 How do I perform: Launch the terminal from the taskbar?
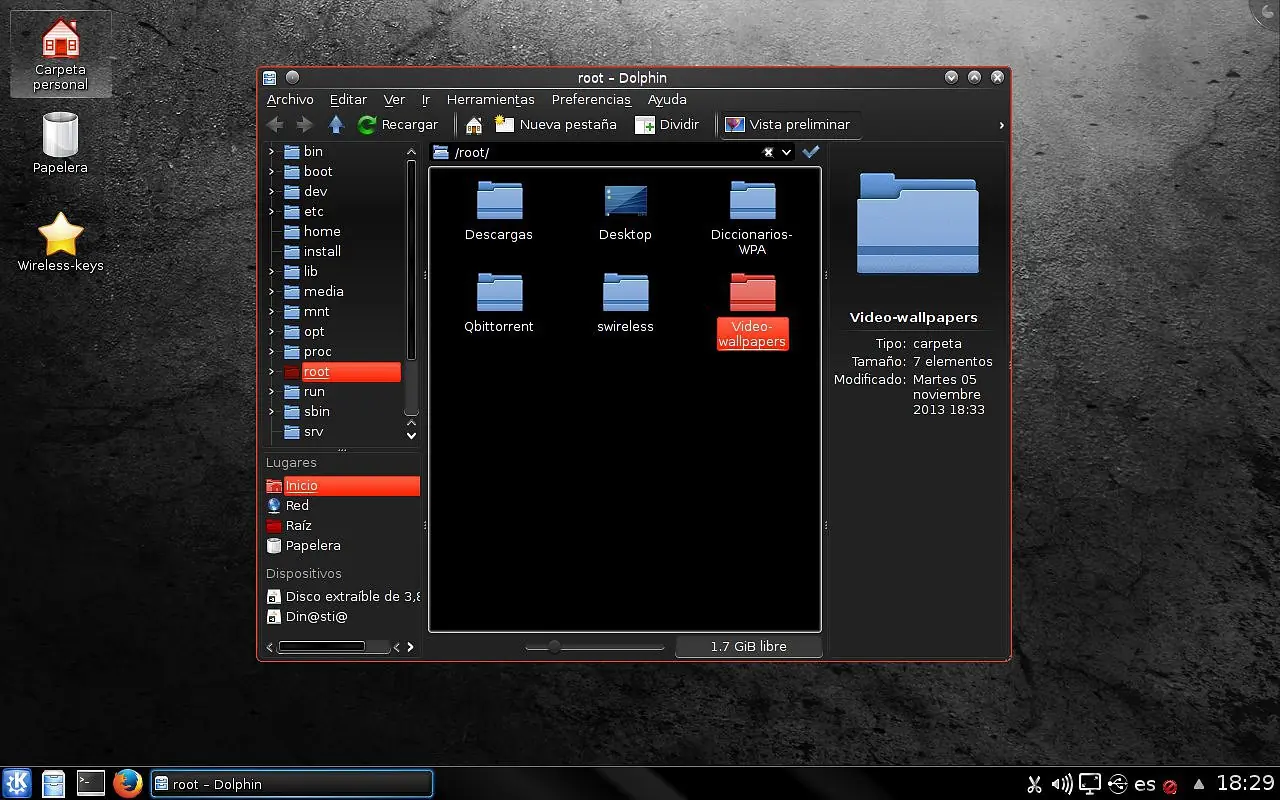91,783
